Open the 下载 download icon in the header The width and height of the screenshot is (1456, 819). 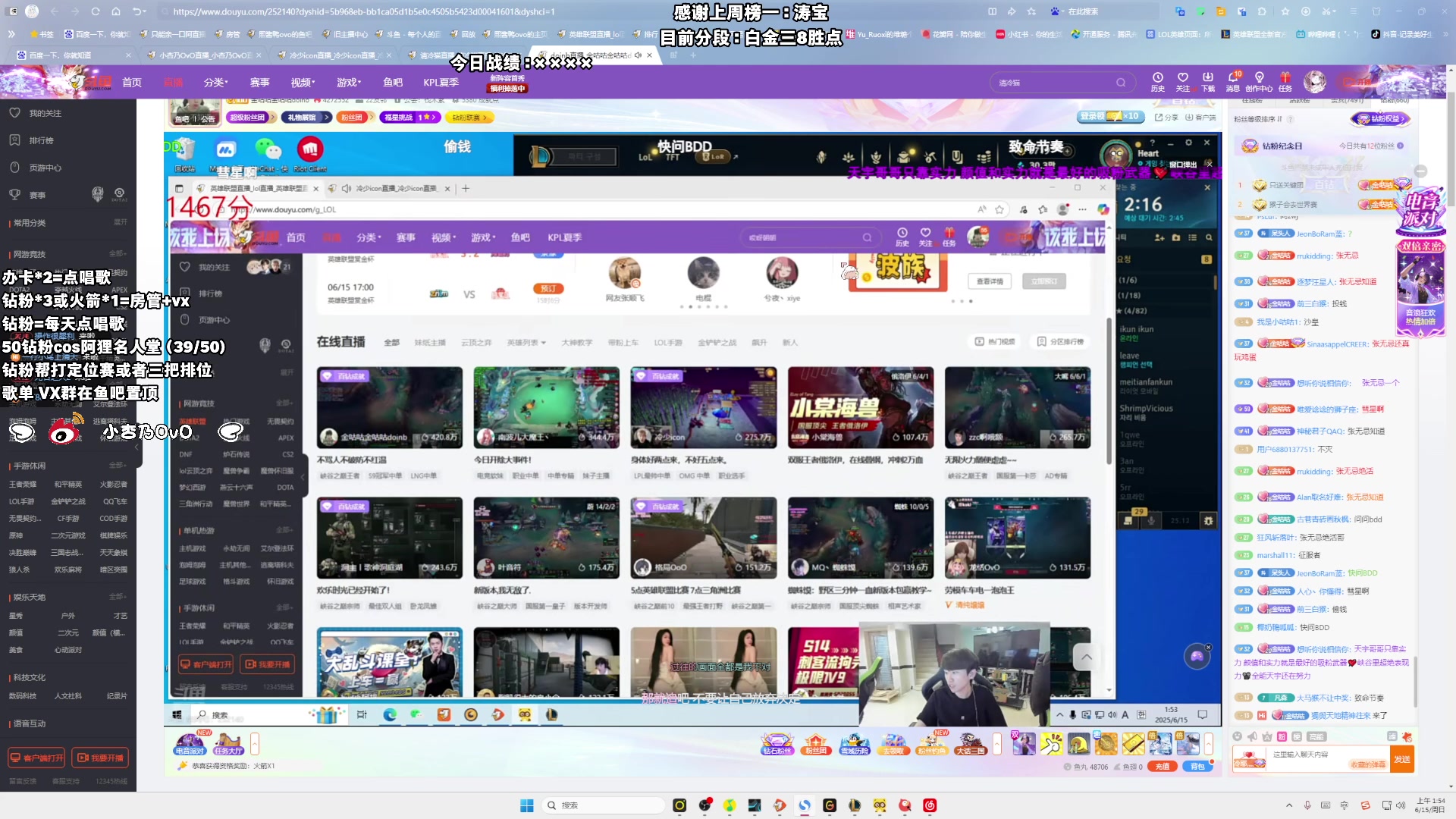click(1208, 82)
